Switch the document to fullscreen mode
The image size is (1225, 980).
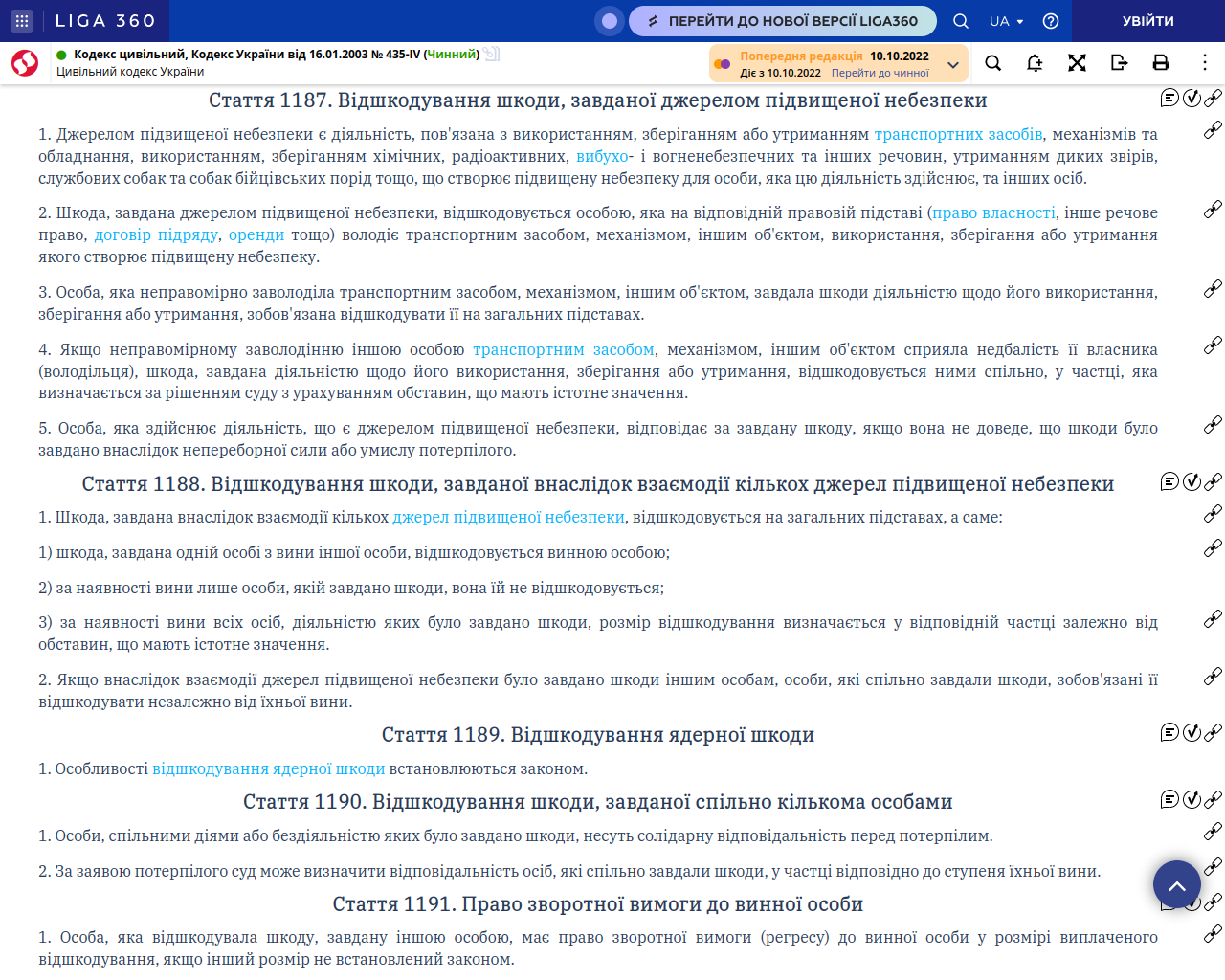pos(1077,63)
